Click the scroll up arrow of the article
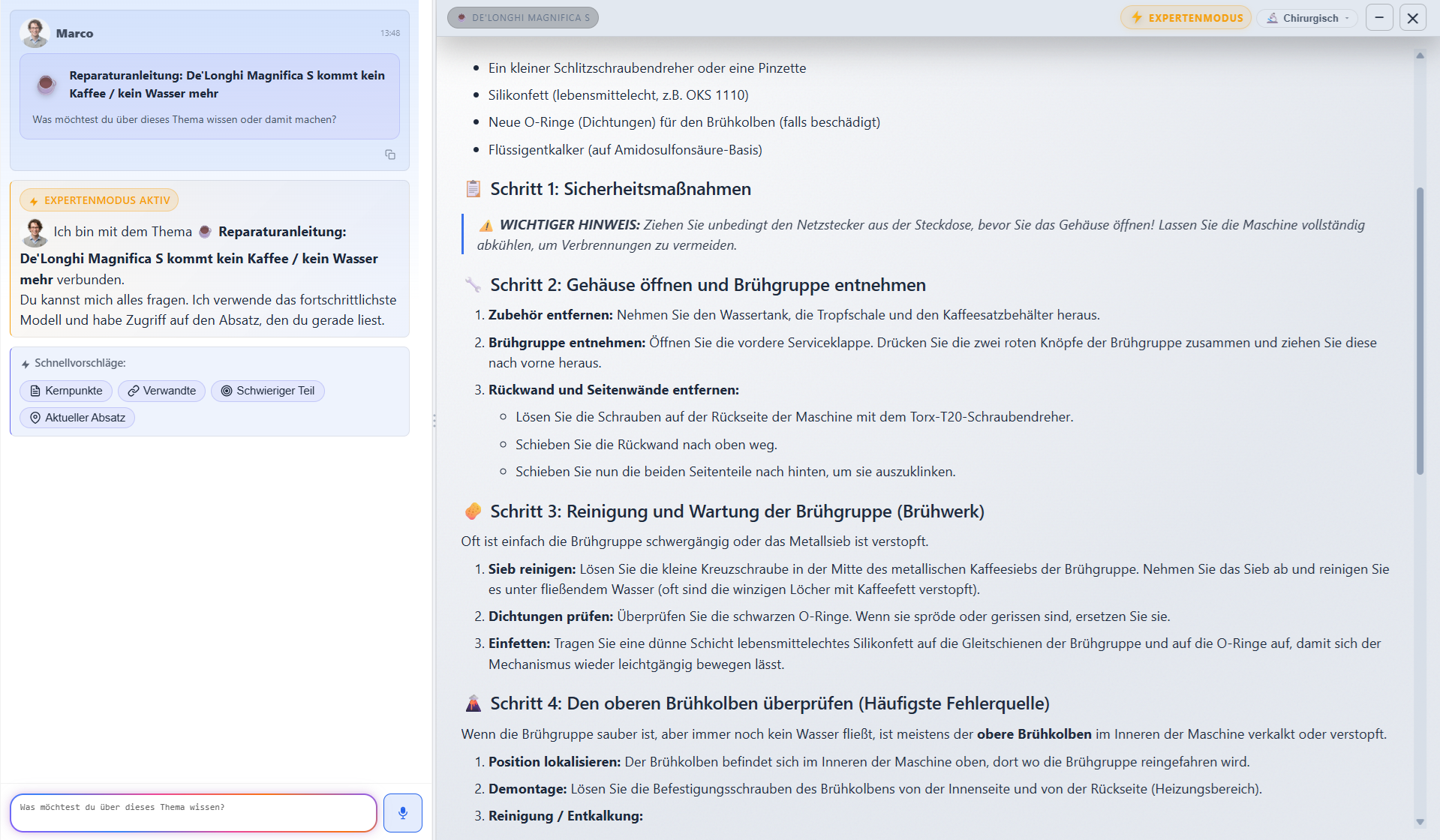Viewport: 1440px width, 840px height. point(1420,55)
